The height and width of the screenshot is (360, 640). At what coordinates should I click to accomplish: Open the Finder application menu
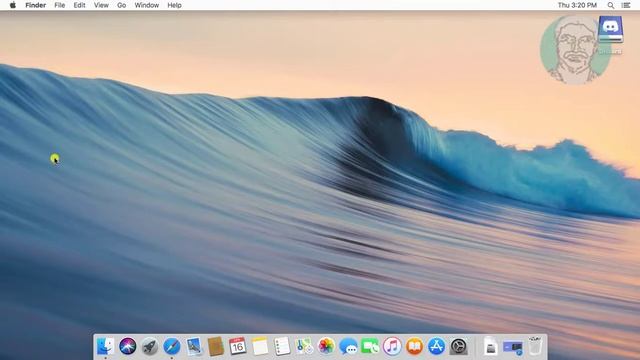[x=36, y=5]
